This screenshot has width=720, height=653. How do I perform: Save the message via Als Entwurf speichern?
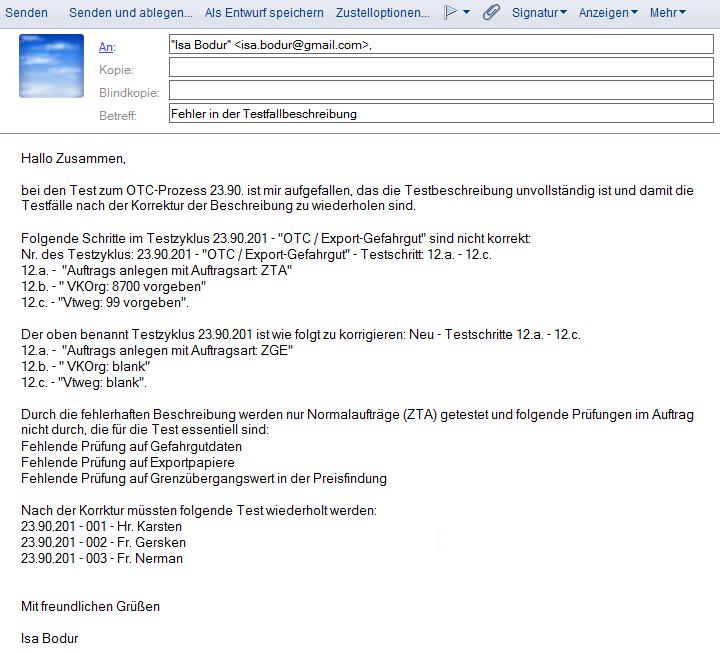tap(264, 13)
